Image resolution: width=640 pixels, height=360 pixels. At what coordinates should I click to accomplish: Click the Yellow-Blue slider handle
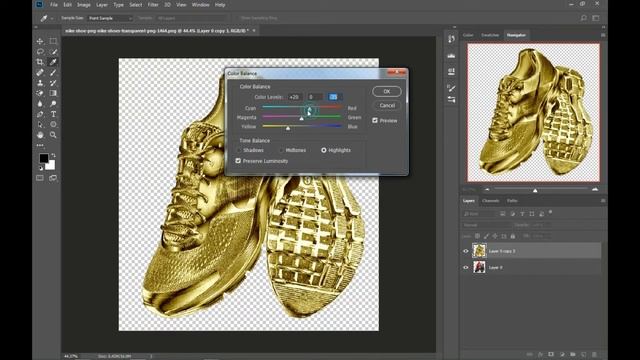(288, 128)
